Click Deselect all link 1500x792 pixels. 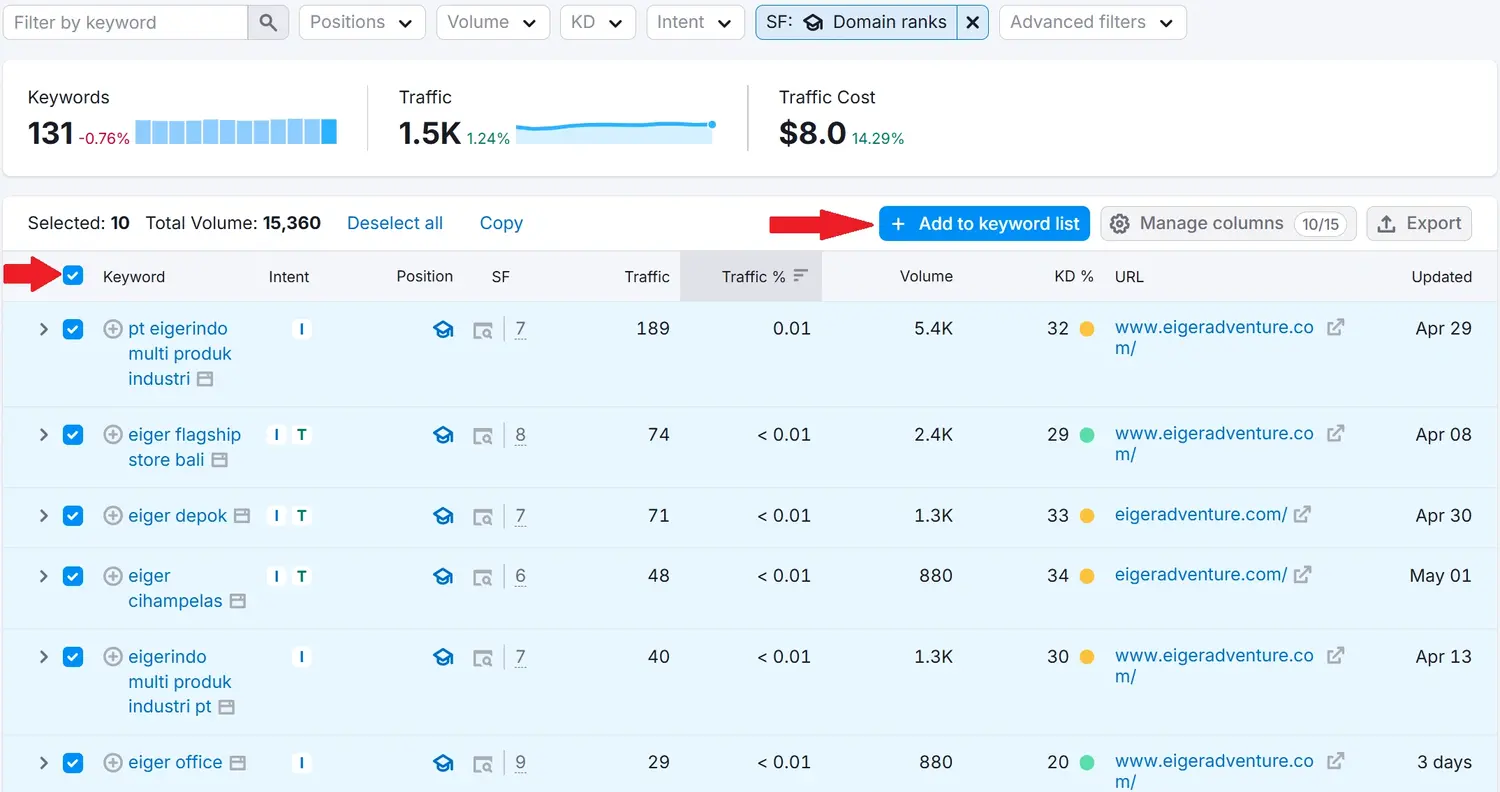pos(395,223)
